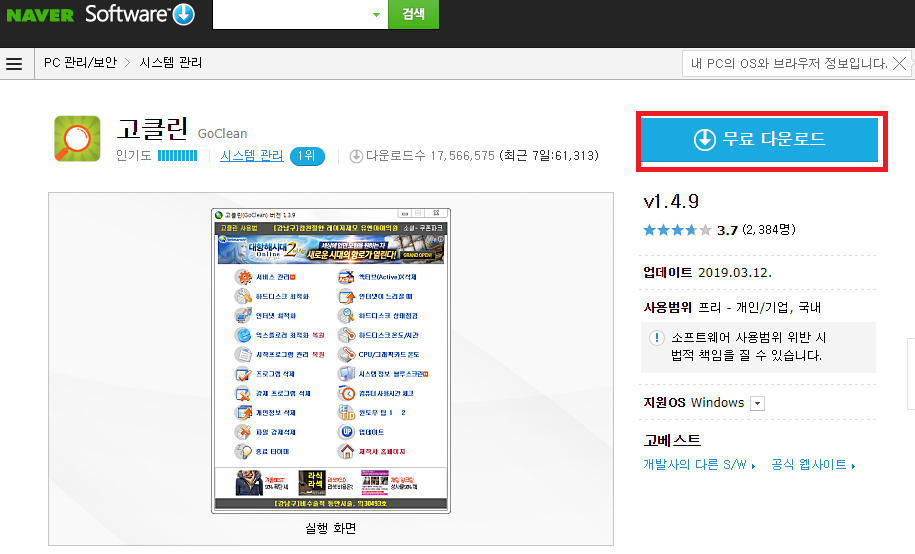Expand the 지원OS Windows dropdown
Viewport: 915px width, 554px height.
click(757, 403)
